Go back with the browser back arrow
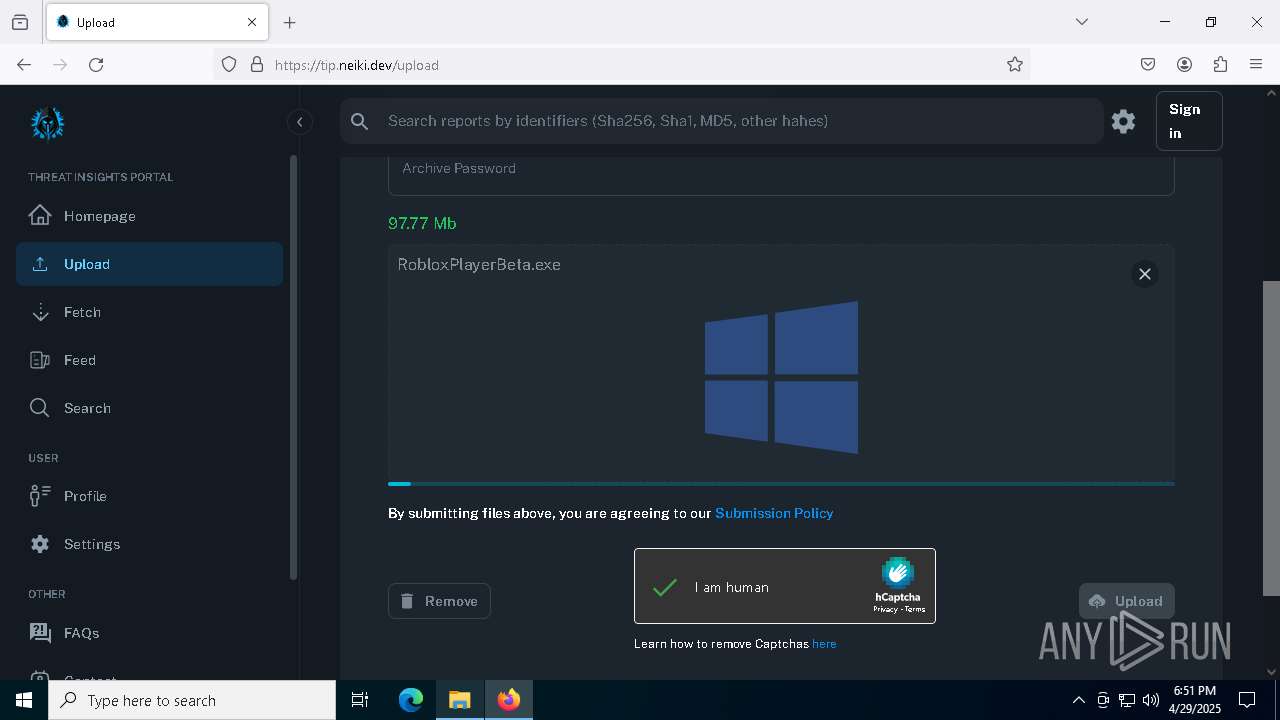The image size is (1280, 720). tap(24, 64)
